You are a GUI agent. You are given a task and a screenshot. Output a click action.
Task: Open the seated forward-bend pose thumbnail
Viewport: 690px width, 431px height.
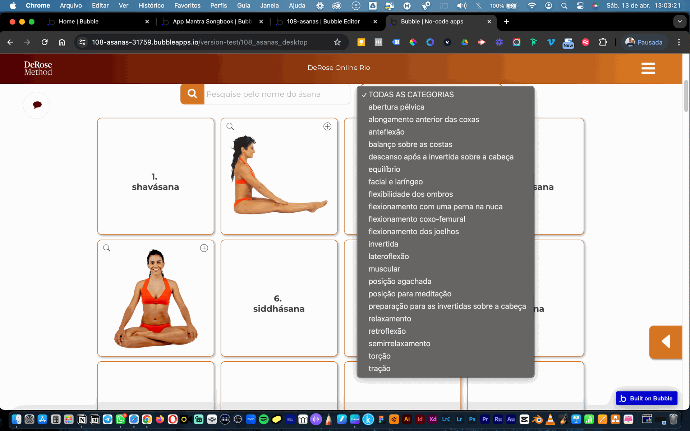(279, 176)
